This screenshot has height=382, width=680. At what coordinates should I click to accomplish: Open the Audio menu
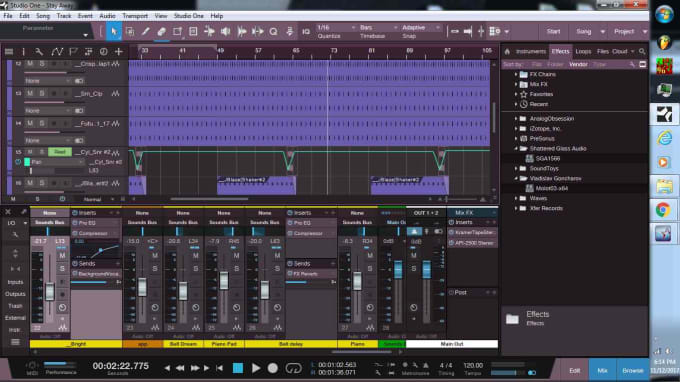click(x=107, y=16)
